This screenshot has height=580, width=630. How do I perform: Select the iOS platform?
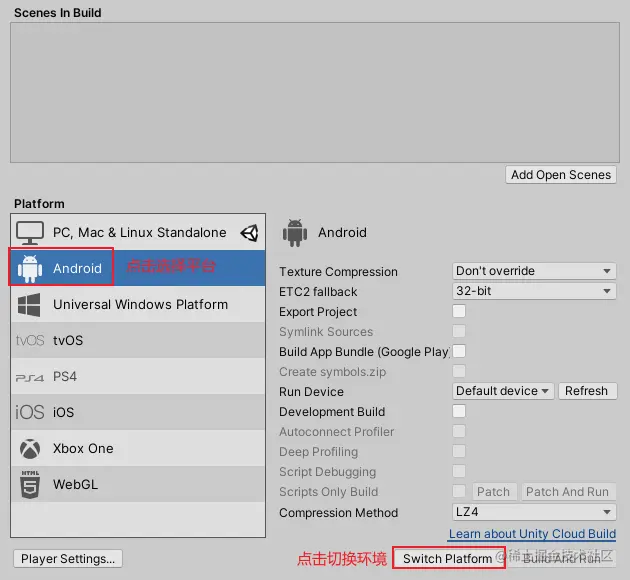click(x=138, y=412)
